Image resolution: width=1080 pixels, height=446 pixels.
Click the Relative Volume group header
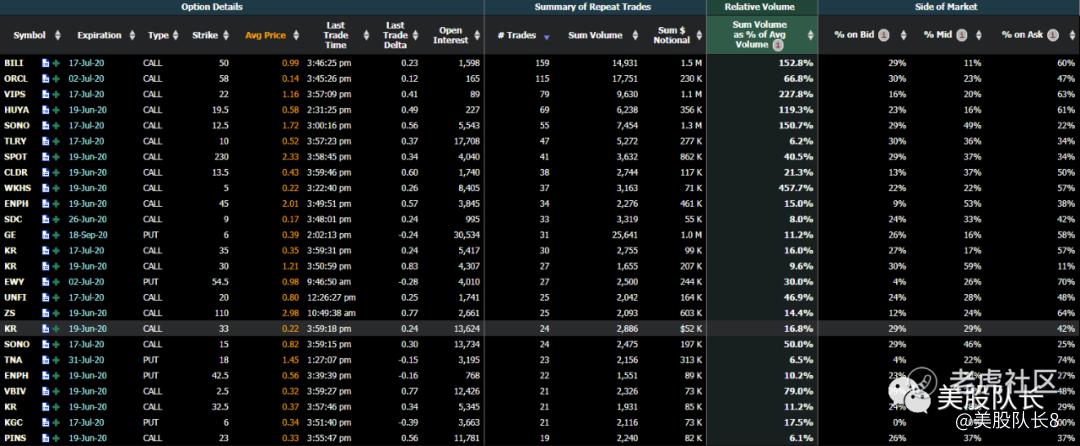point(759,7)
